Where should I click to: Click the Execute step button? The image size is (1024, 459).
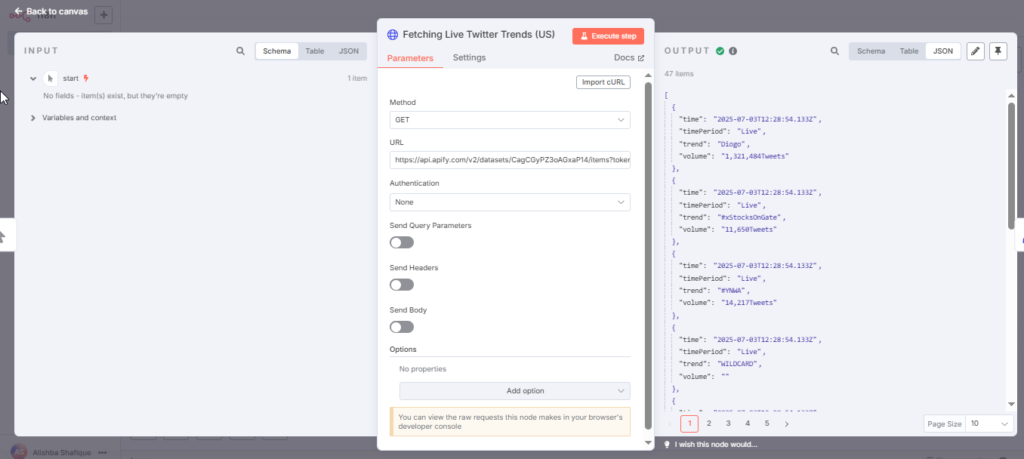coord(608,36)
